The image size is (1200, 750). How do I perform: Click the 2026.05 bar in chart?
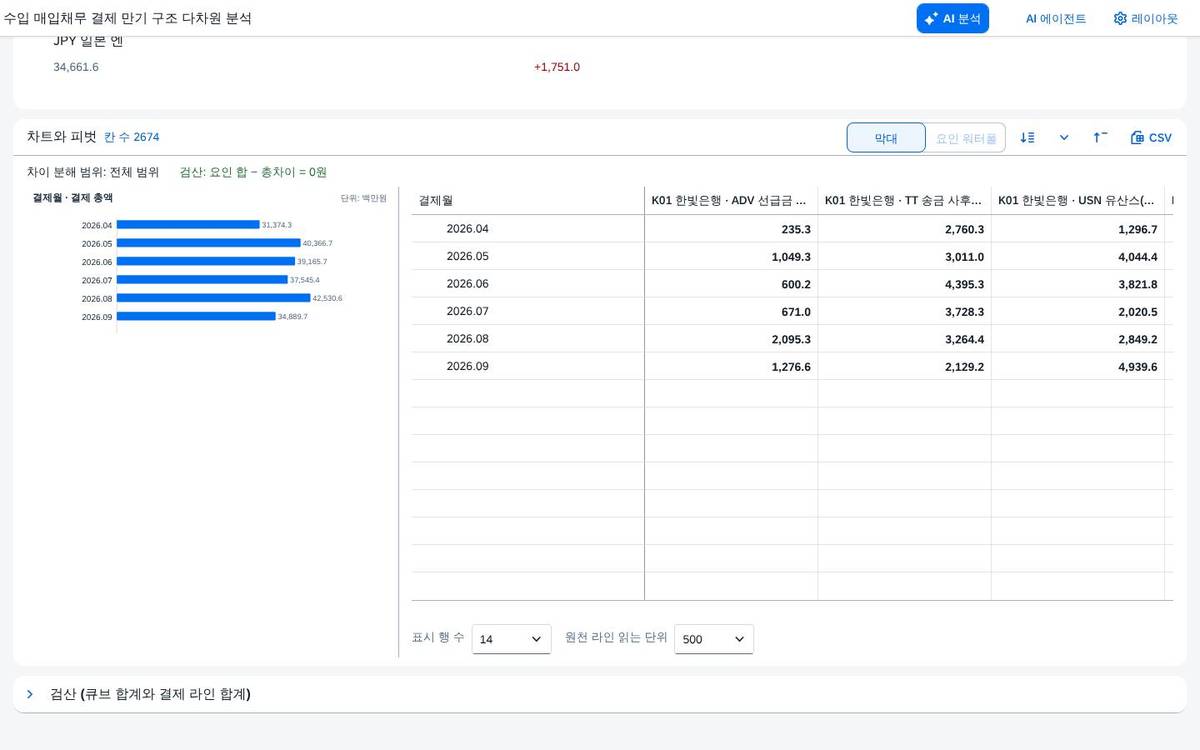(x=209, y=243)
